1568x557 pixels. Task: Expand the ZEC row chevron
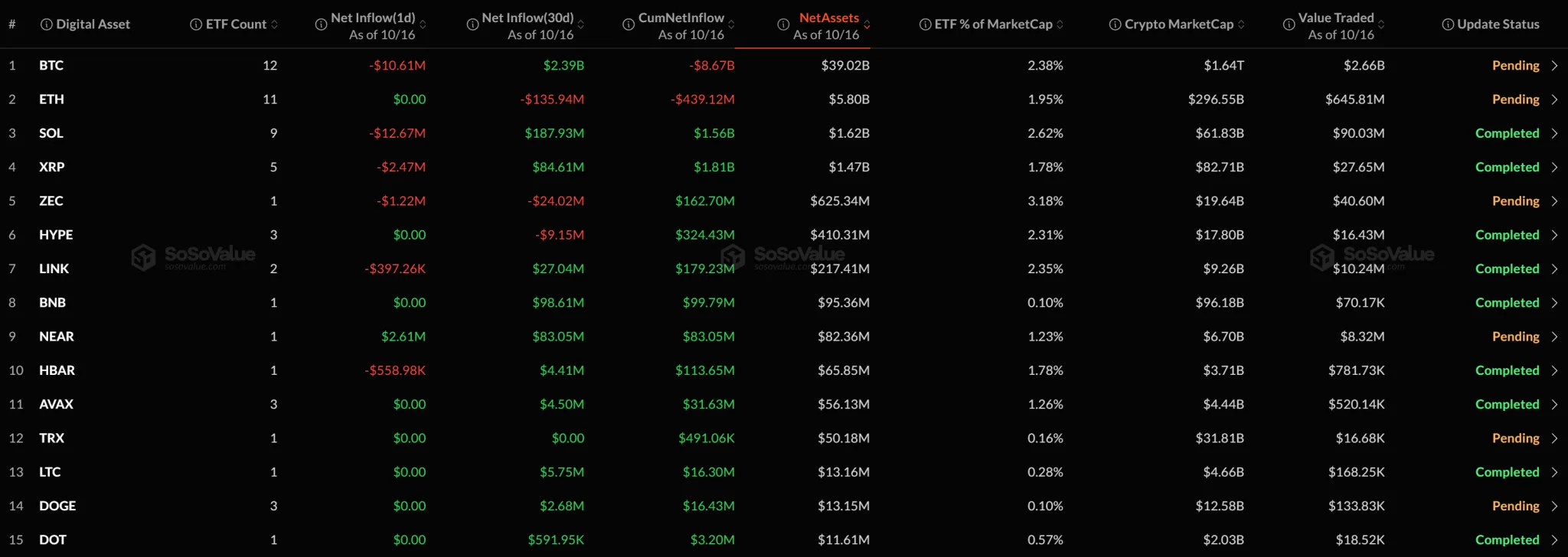pyautogui.click(x=1554, y=201)
